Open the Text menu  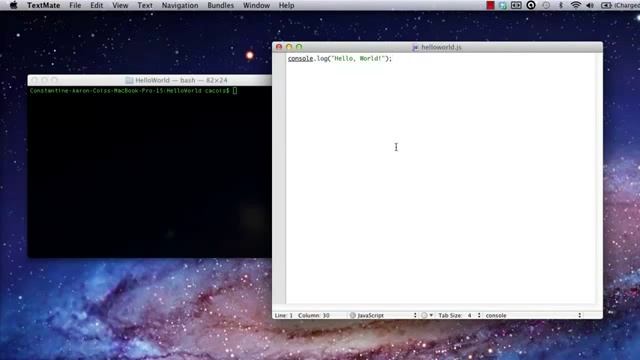pos(145,5)
